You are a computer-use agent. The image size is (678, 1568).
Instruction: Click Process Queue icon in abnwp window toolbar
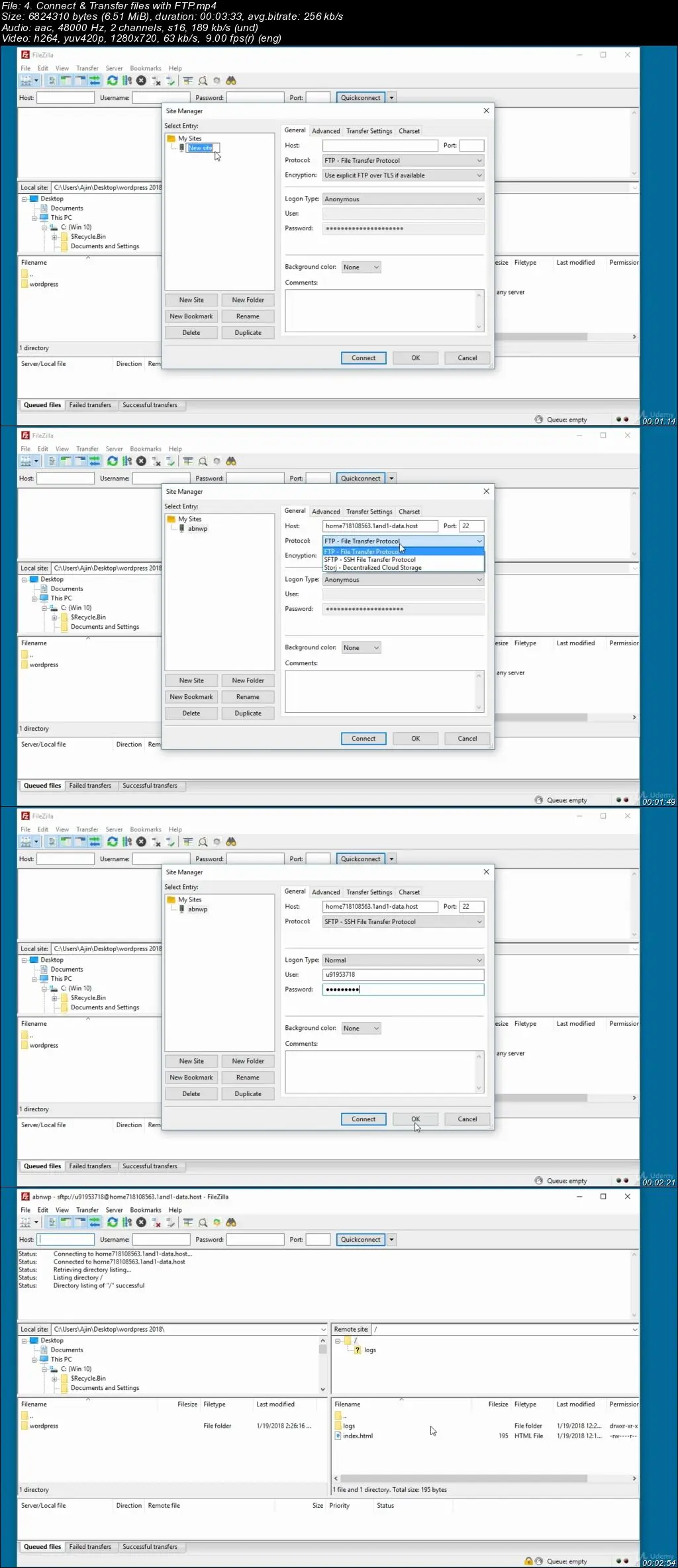point(127,1222)
